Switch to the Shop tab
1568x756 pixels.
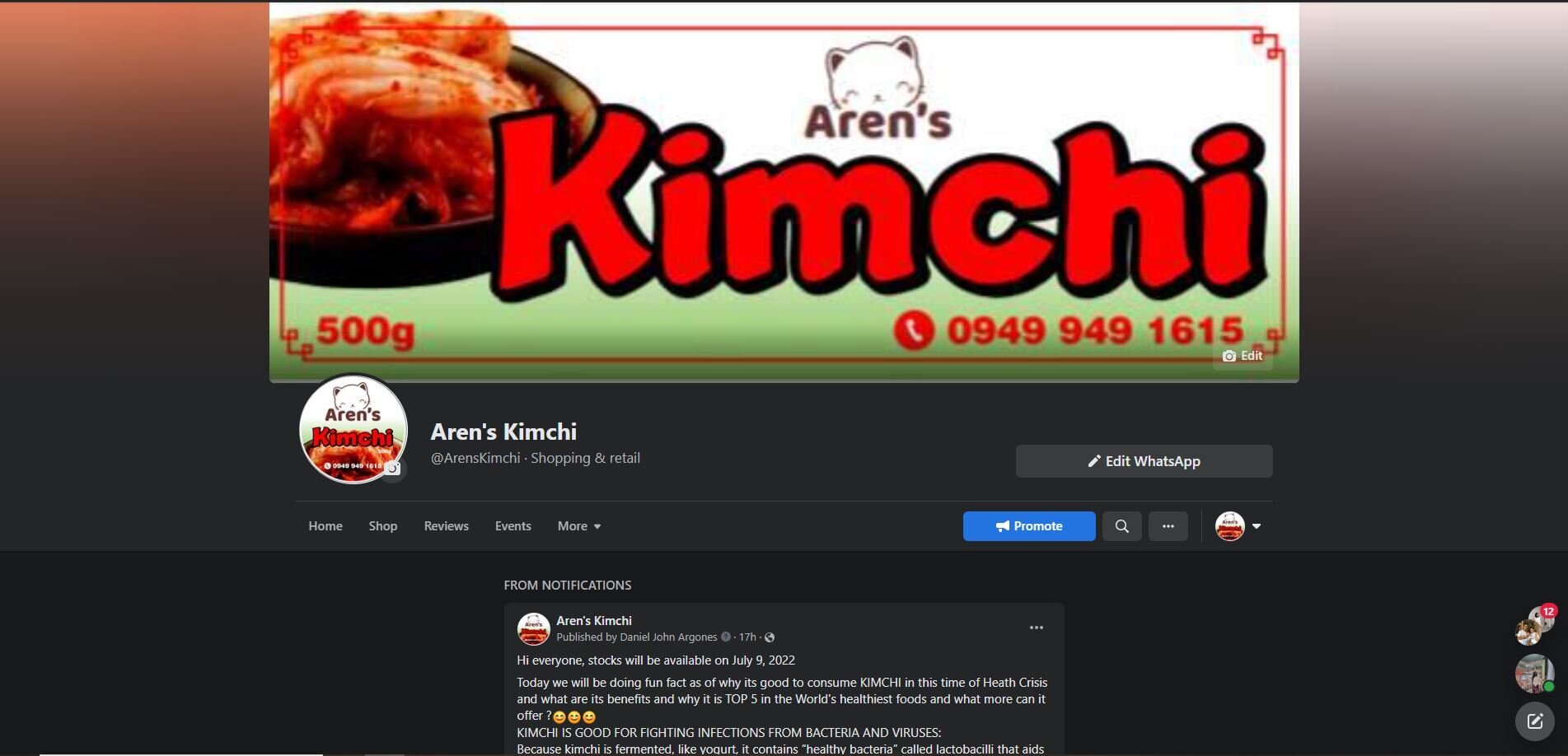pyautogui.click(x=383, y=526)
